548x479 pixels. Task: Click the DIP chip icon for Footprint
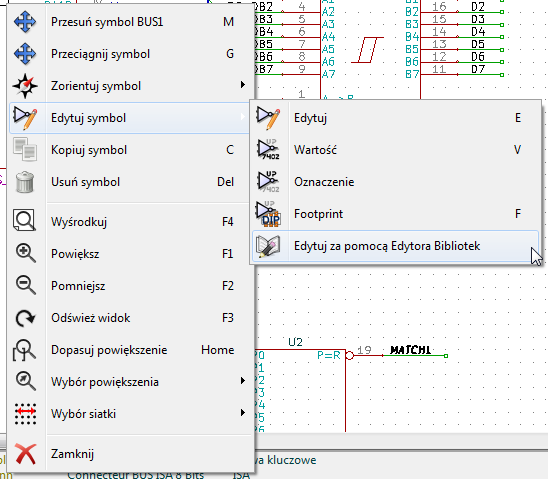click(x=268, y=214)
